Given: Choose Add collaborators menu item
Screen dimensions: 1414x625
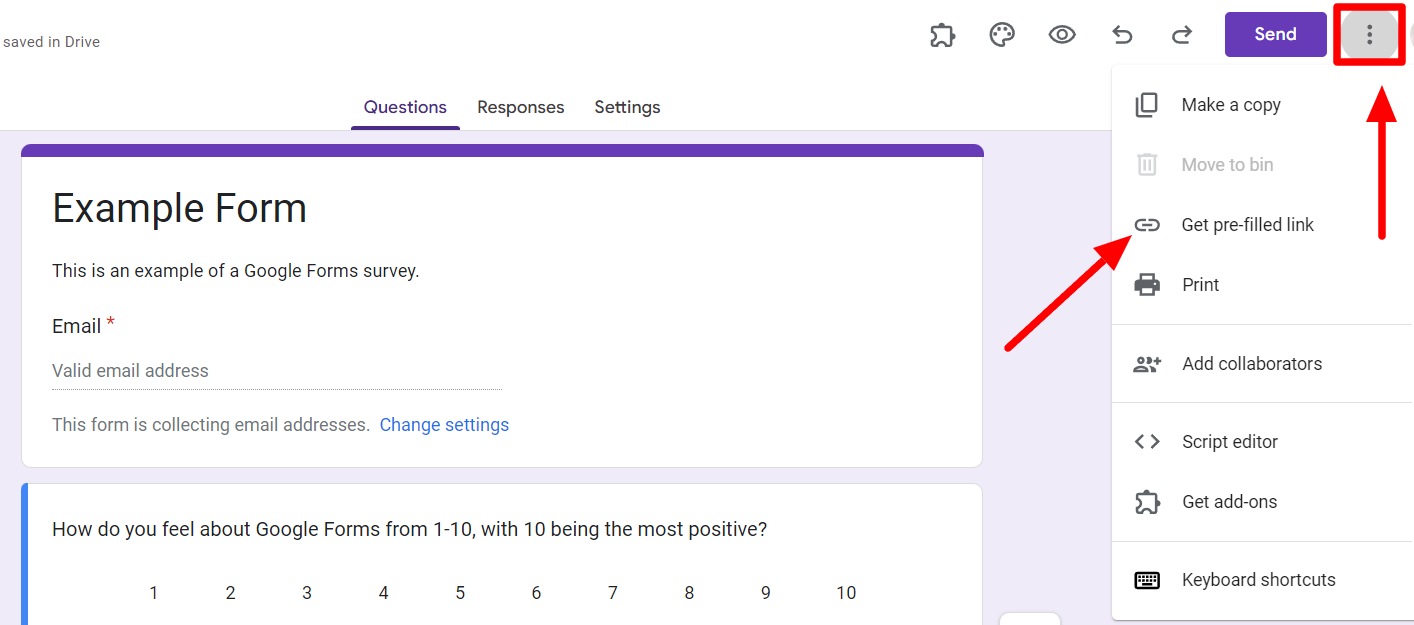Looking at the screenshot, I should point(1262,364).
